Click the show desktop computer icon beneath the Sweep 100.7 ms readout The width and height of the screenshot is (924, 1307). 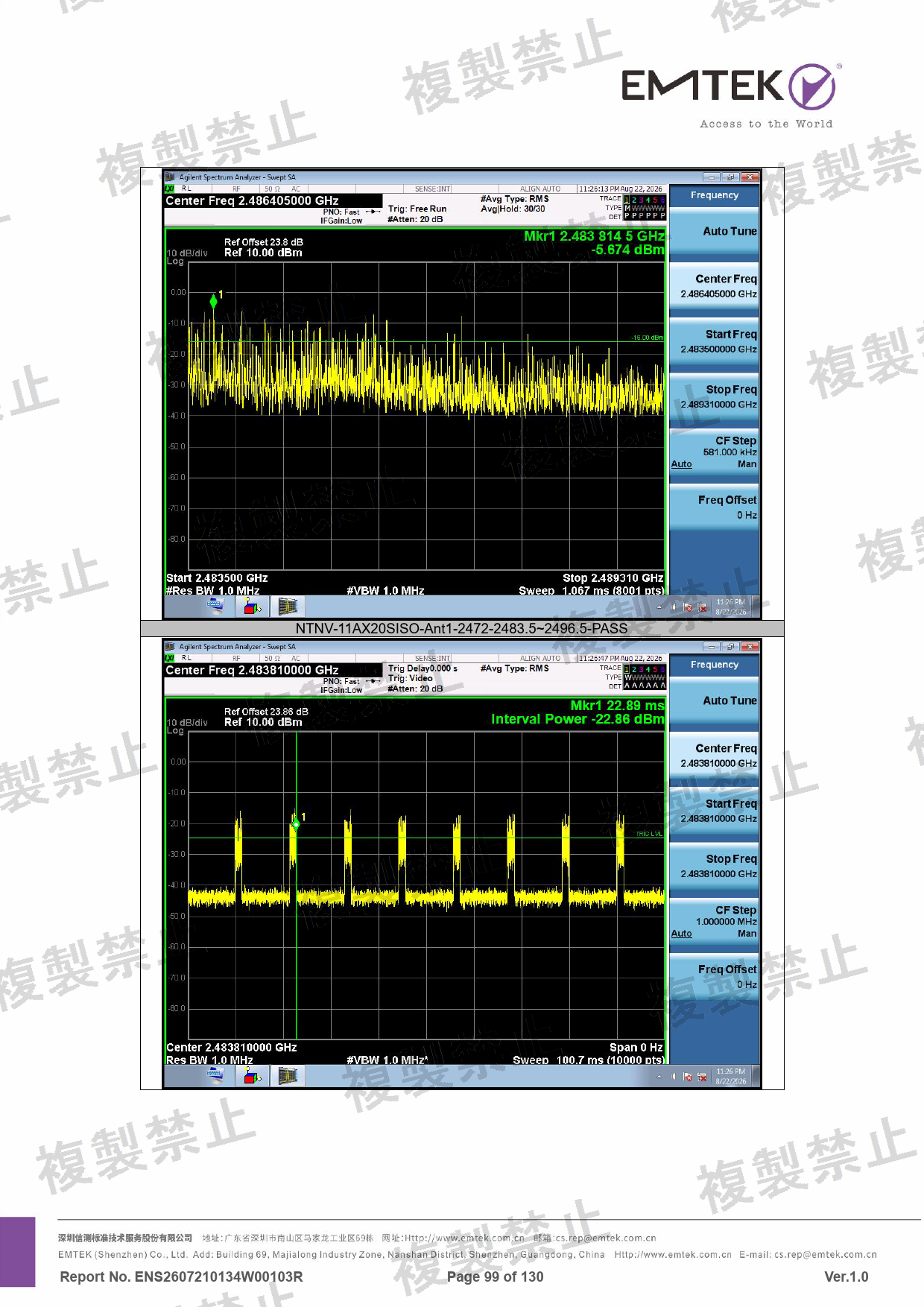[x=215, y=1075]
